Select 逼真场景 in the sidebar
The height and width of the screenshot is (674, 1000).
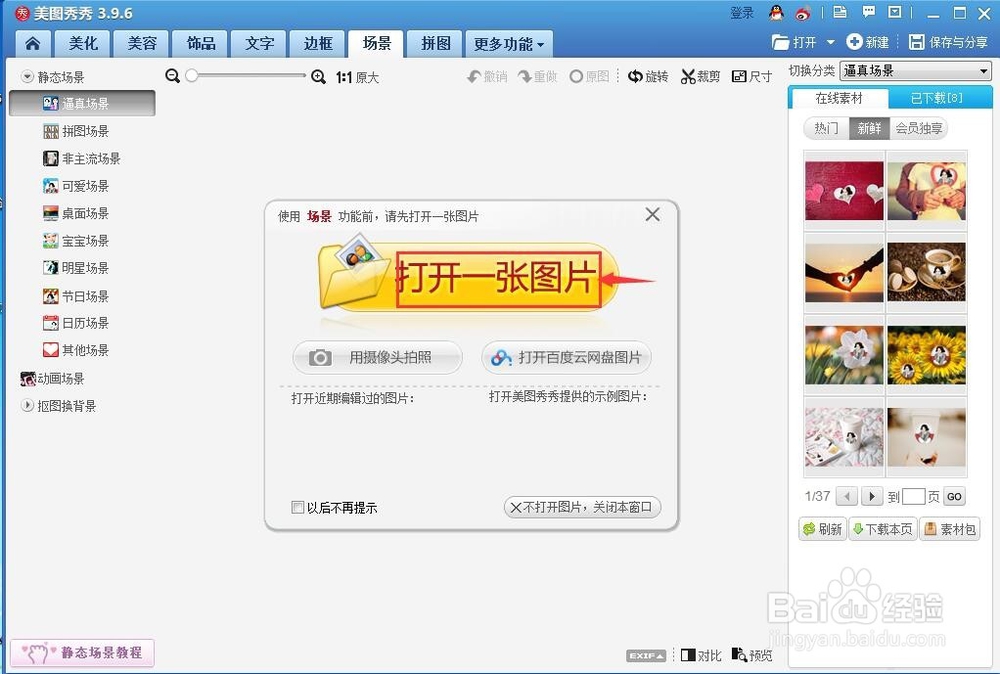tap(82, 103)
